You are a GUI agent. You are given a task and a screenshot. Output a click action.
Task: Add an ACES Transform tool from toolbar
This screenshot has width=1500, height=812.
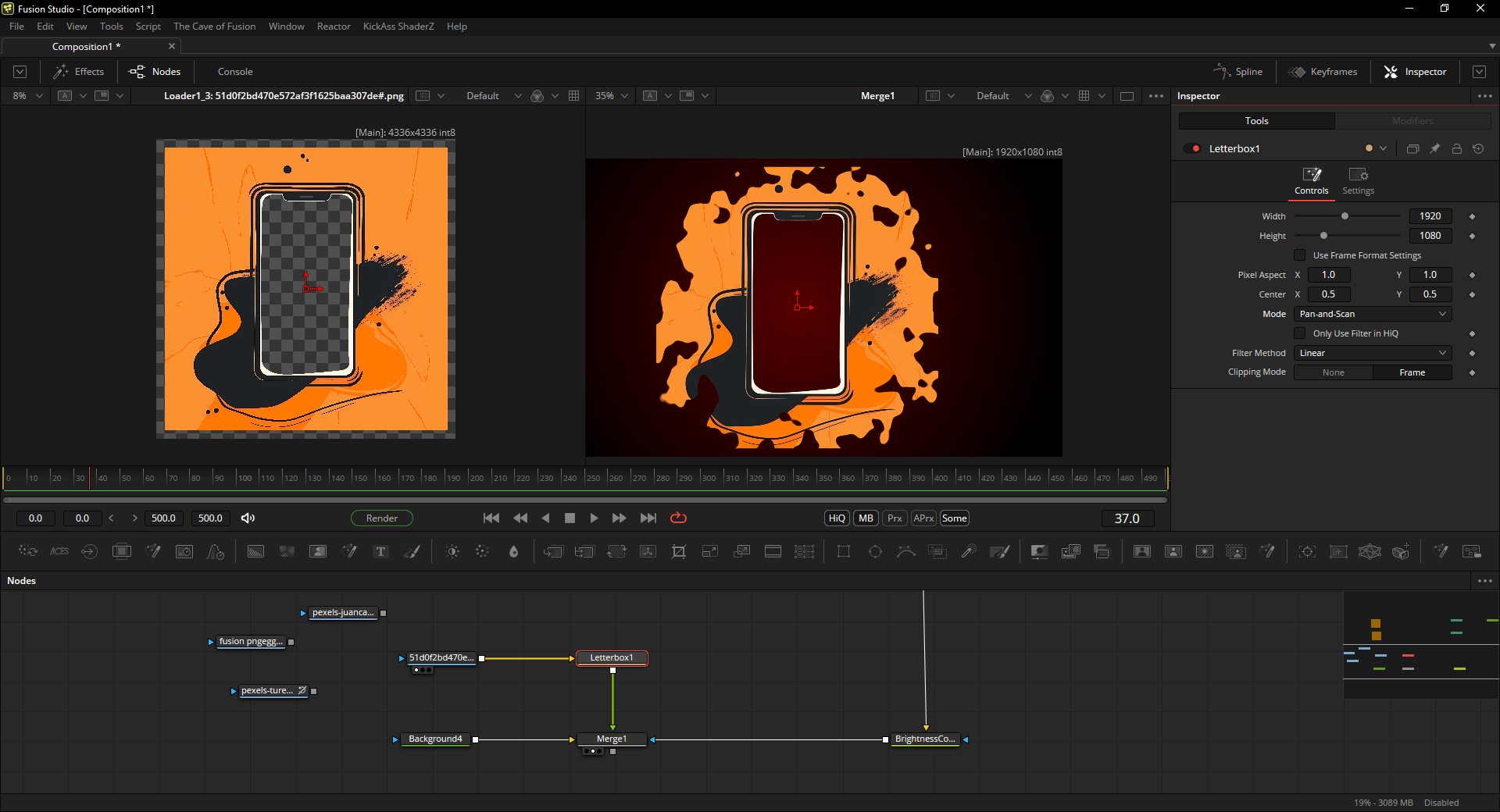pos(59,551)
